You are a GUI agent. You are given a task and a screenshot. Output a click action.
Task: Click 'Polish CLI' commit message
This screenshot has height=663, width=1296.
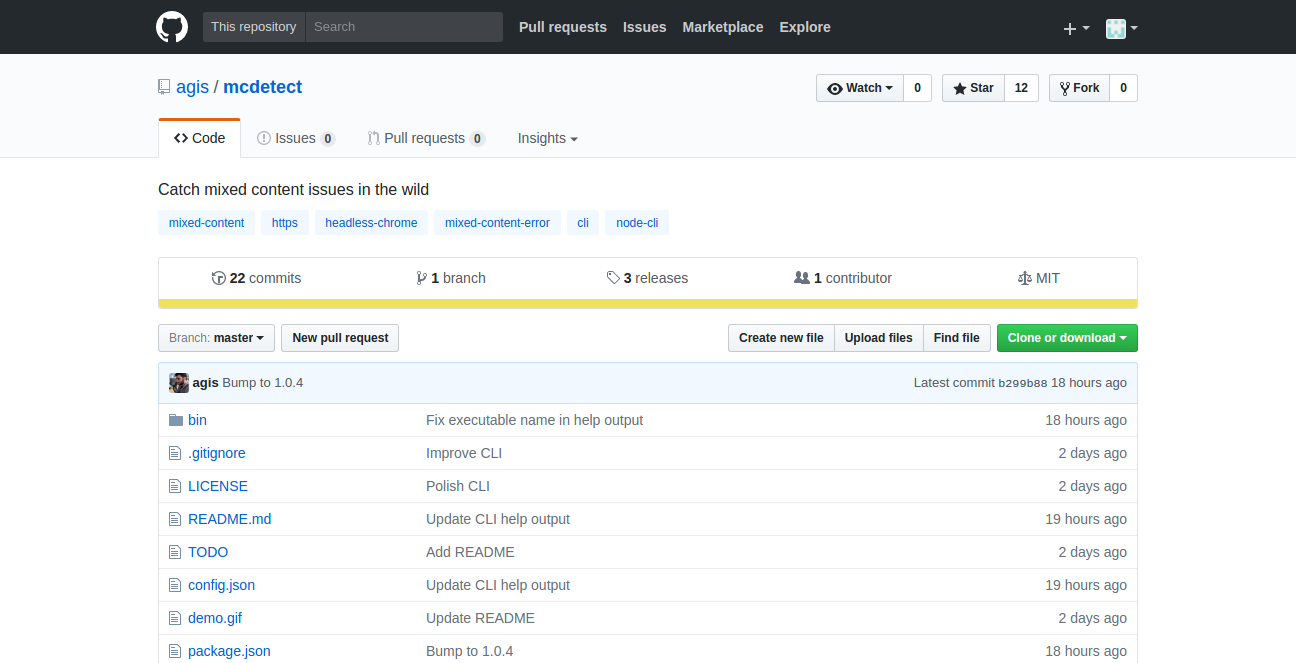pos(458,486)
